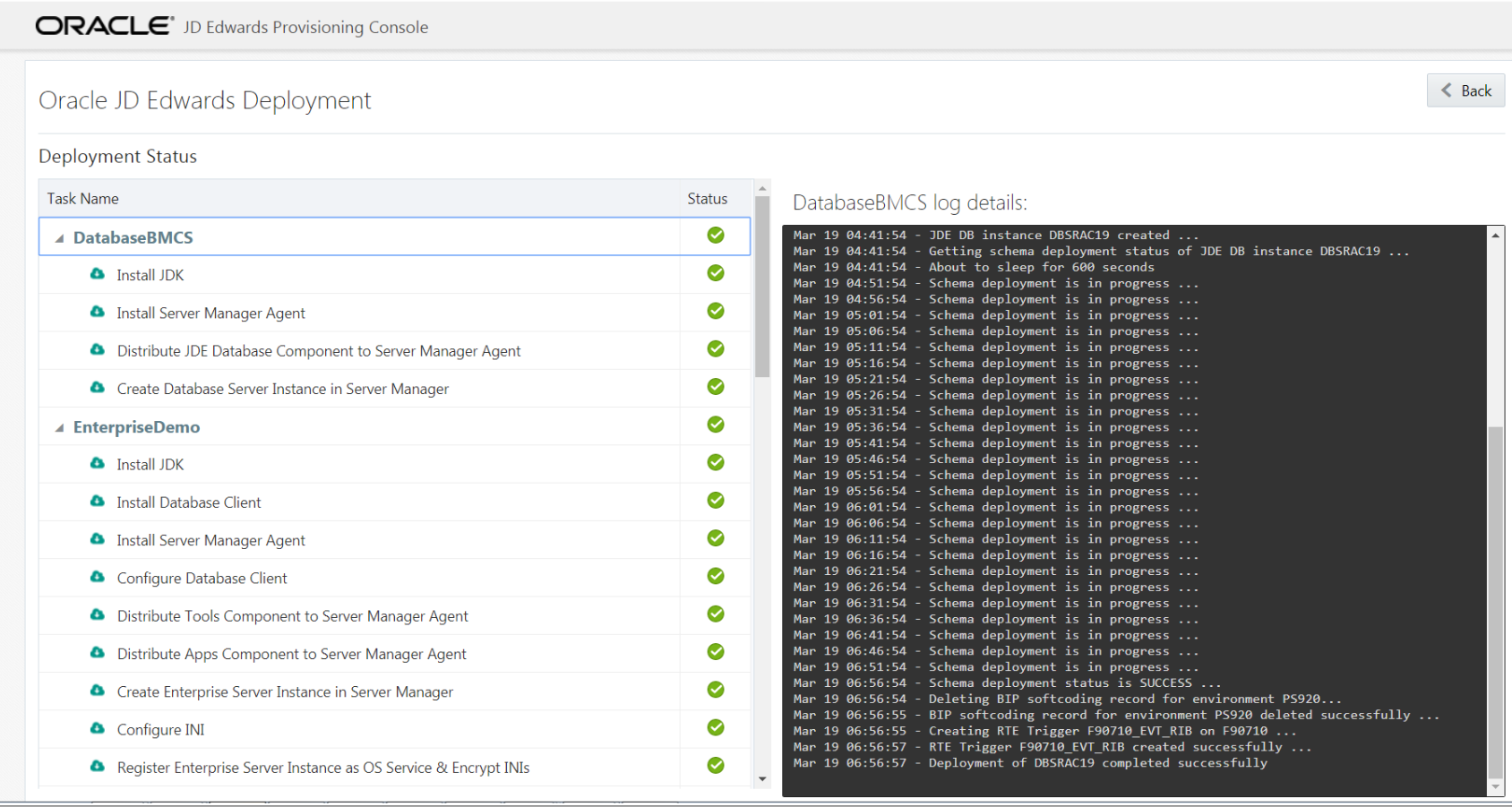
Task: Click the cloud icon next to Configure INI
Action: 97,729
